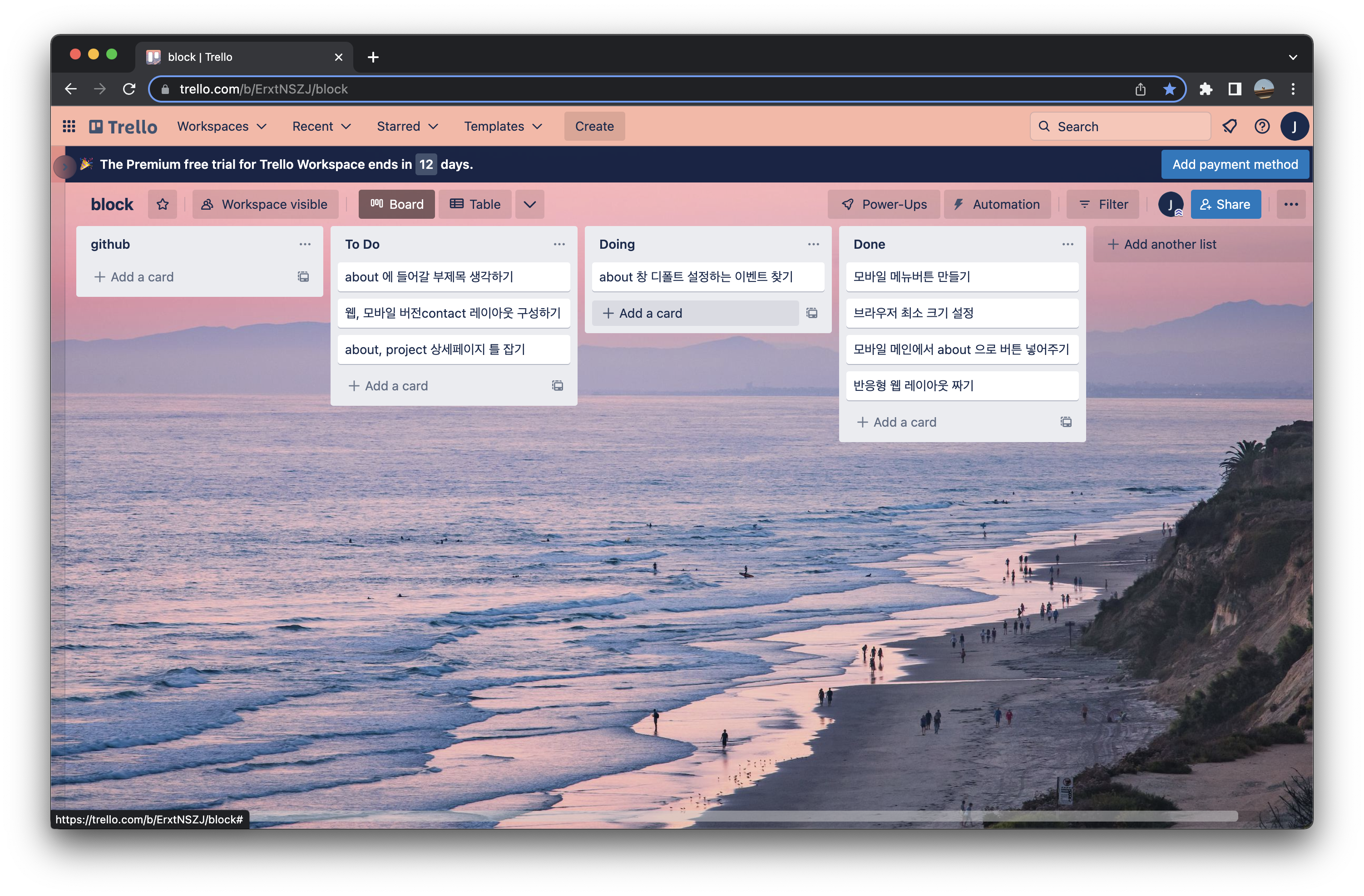Open the Recent menu
This screenshot has width=1364, height=896.
[x=321, y=126]
